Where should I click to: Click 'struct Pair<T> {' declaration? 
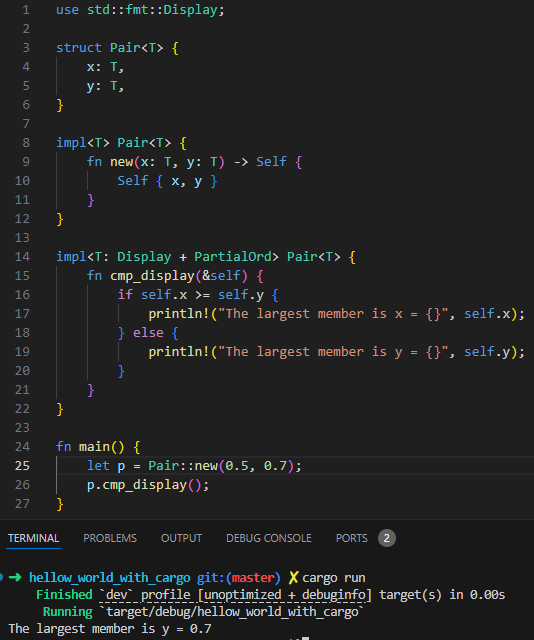pyautogui.click(x=117, y=48)
